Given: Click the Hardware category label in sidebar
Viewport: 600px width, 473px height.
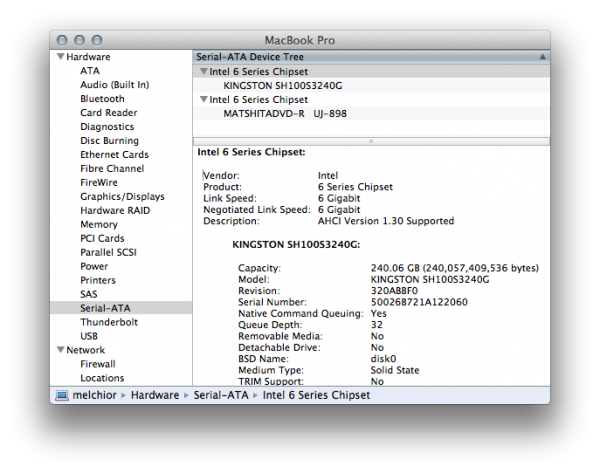Looking at the screenshot, I should (88, 57).
